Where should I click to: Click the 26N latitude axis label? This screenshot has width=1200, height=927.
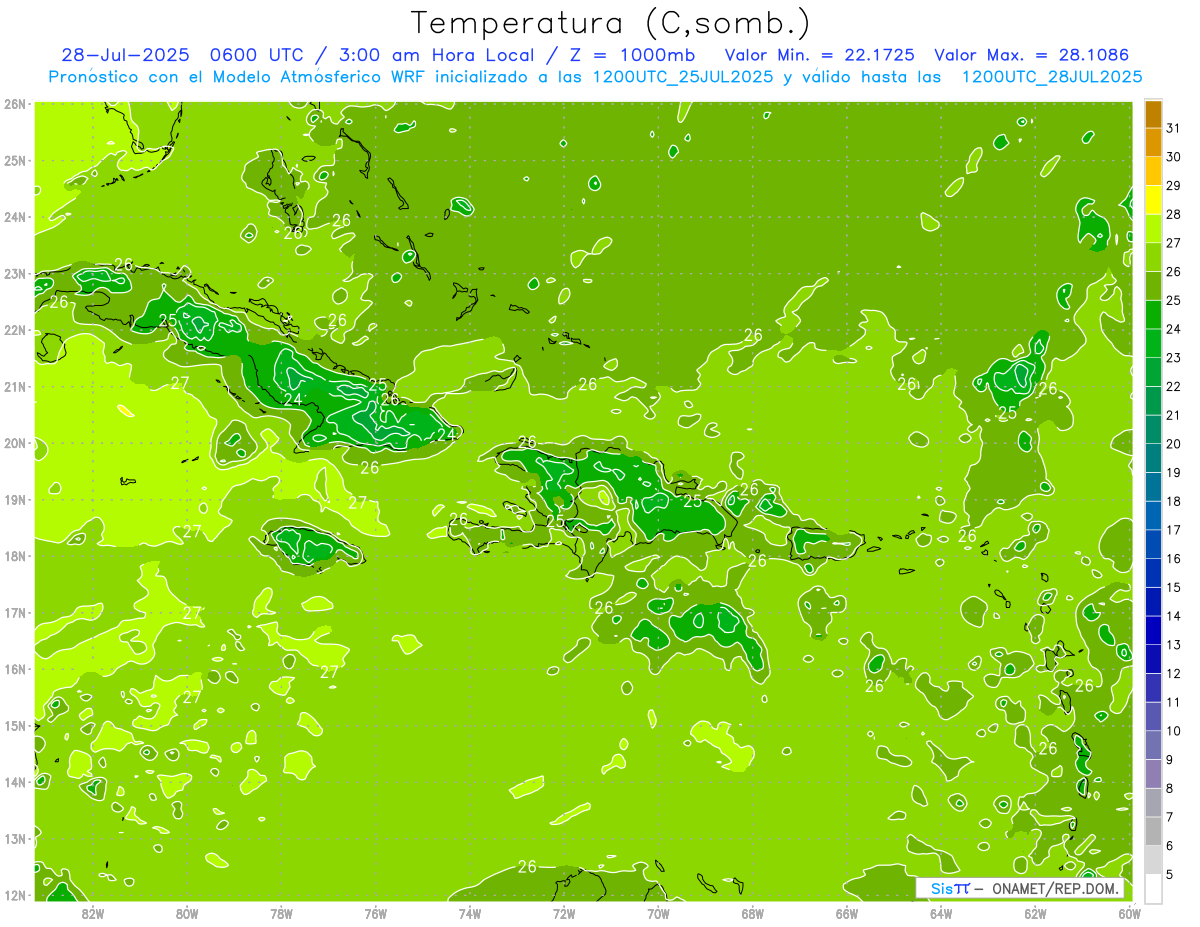click(16, 104)
